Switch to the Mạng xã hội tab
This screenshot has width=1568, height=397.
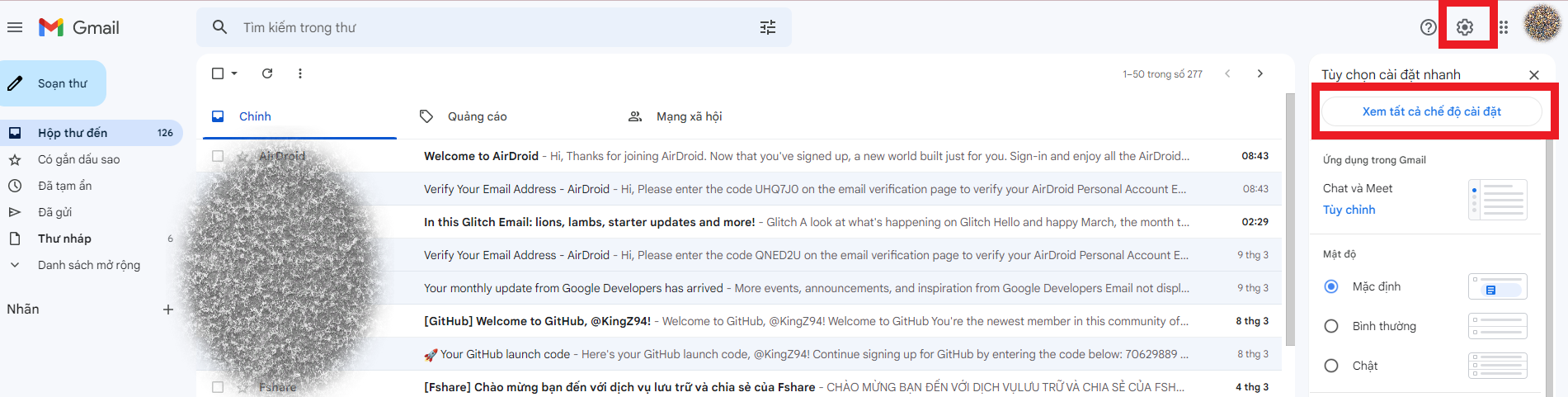point(688,116)
